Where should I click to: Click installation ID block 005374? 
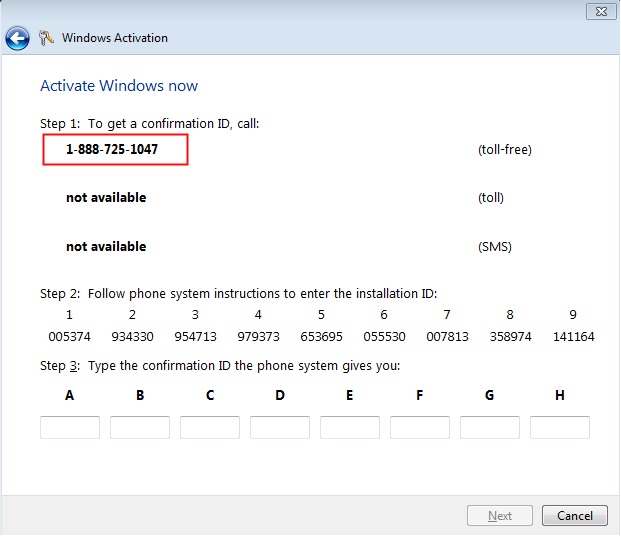(x=69, y=337)
